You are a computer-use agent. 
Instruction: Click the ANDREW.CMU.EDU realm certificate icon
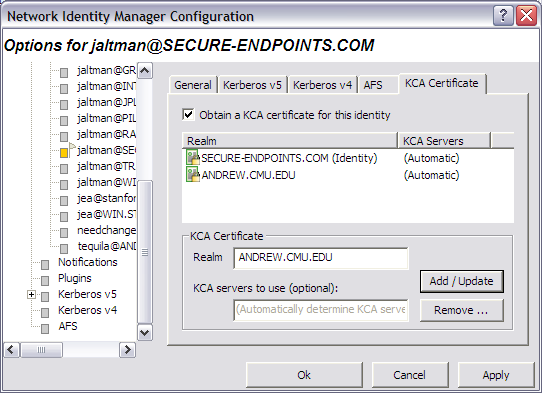coord(193,174)
